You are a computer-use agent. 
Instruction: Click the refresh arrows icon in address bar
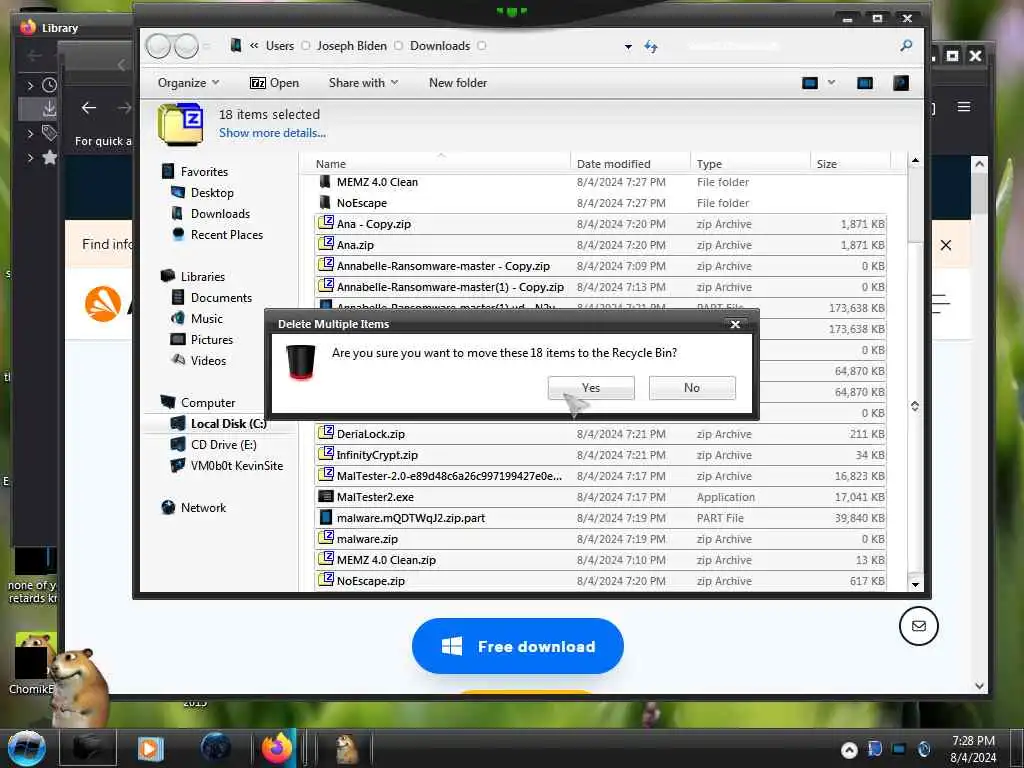click(x=650, y=46)
